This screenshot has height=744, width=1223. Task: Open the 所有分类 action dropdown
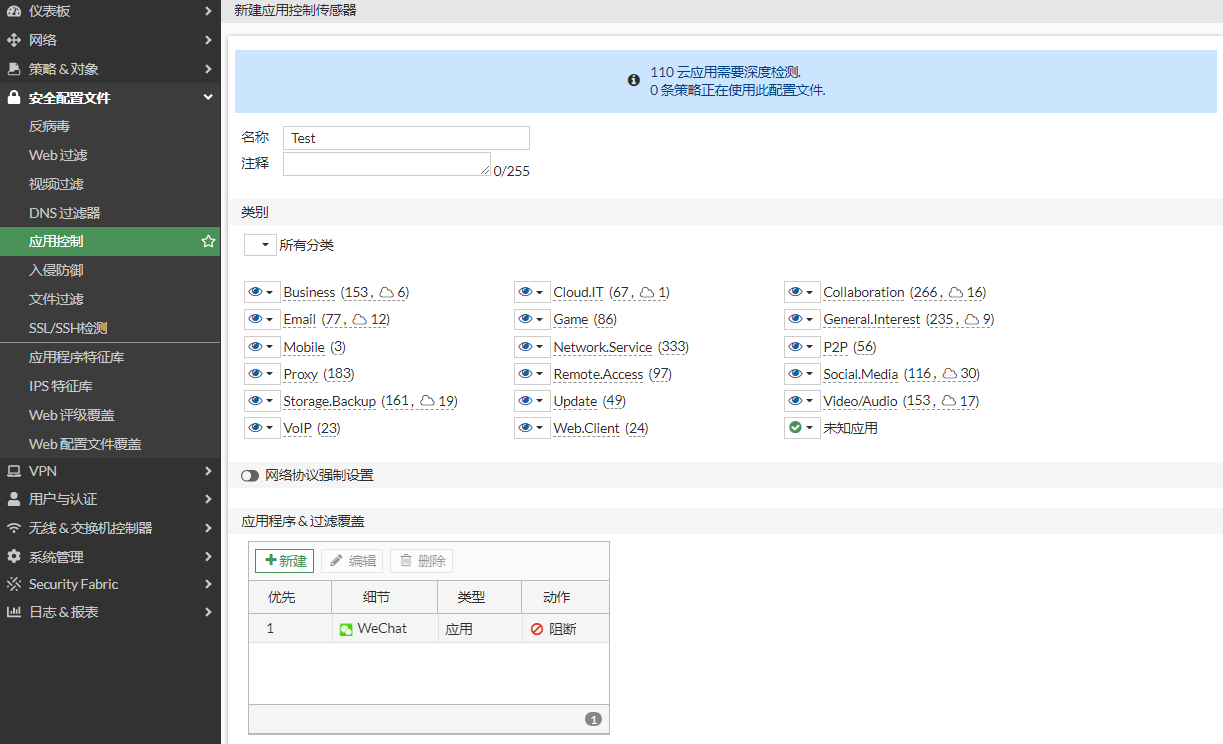[260, 245]
